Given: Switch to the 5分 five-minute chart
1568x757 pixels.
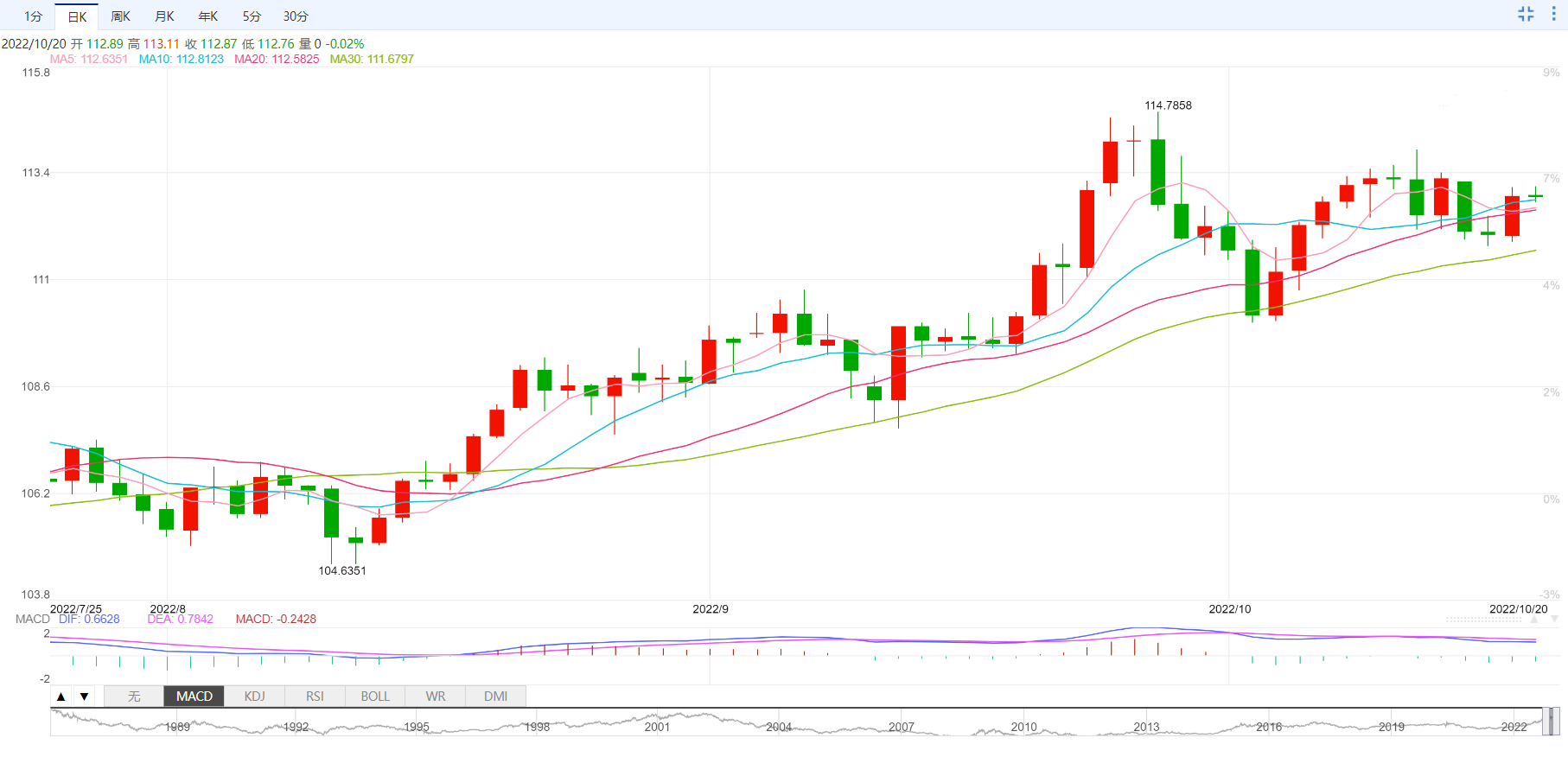Looking at the screenshot, I should (252, 16).
